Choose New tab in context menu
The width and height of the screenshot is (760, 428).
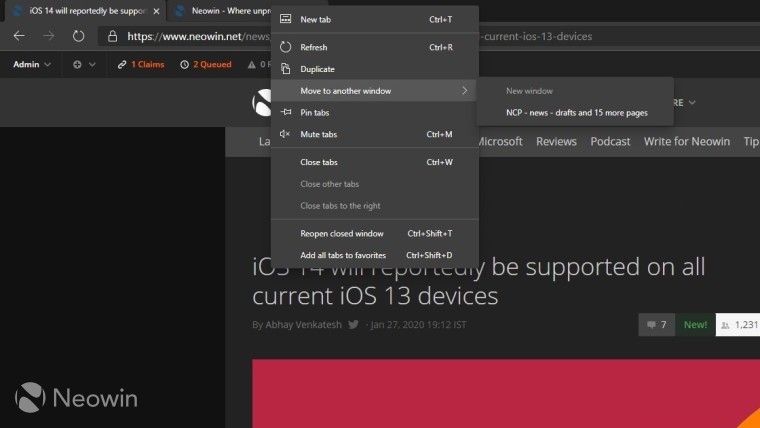317,19
